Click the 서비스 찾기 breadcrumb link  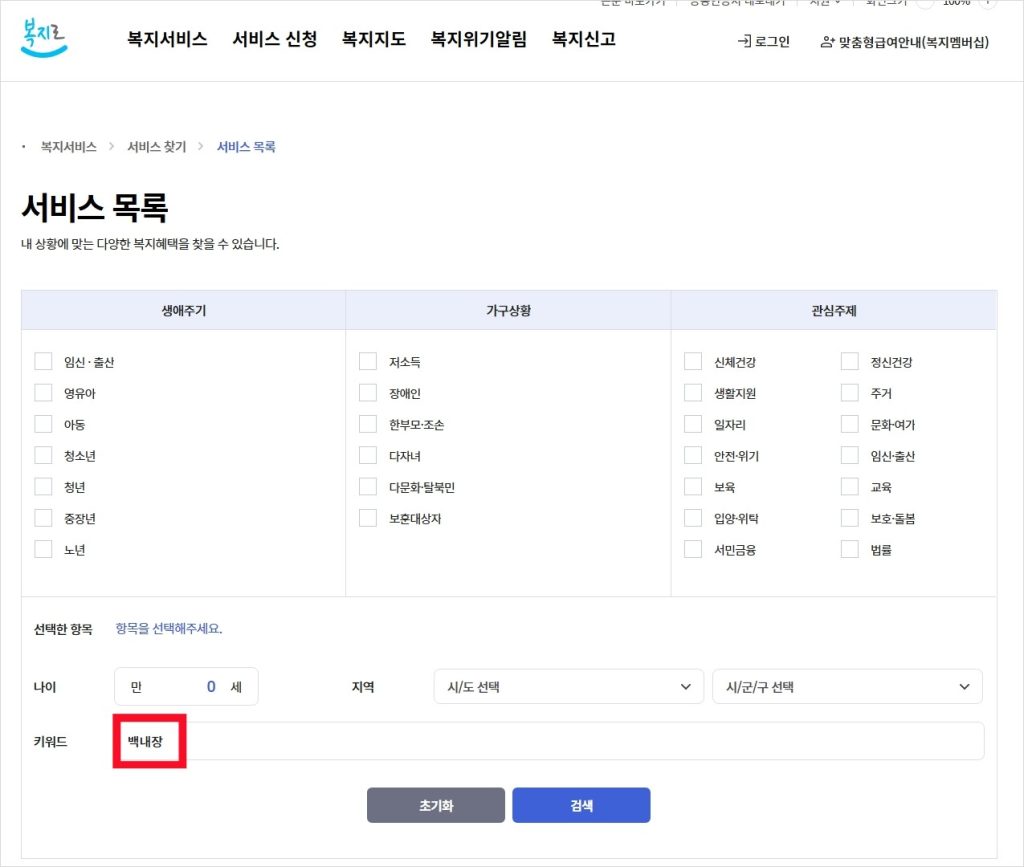(x=155, y=145)
